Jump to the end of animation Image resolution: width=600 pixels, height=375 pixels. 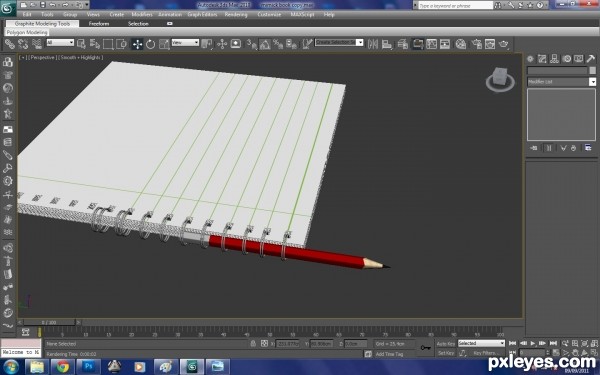(553, 343)
